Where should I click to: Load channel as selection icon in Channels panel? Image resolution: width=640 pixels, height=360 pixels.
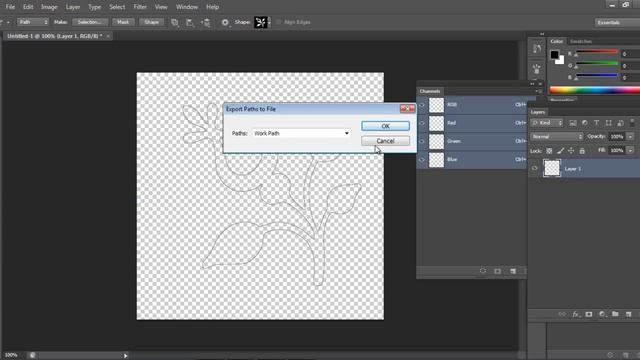click(x=483, y=271)
